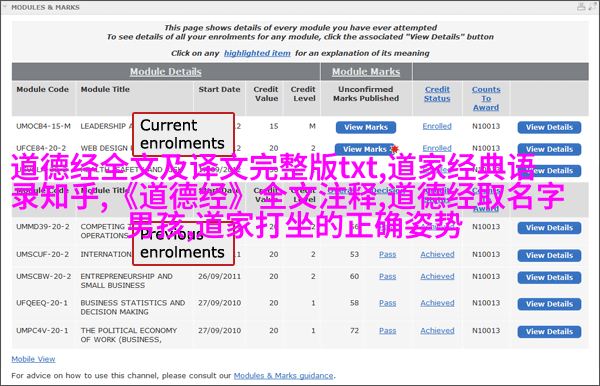Image resolution: width=600 pixels, height=386 pixels.
Task: Select module code UMSCUF-20-2
Action: (x=42, y=254)
